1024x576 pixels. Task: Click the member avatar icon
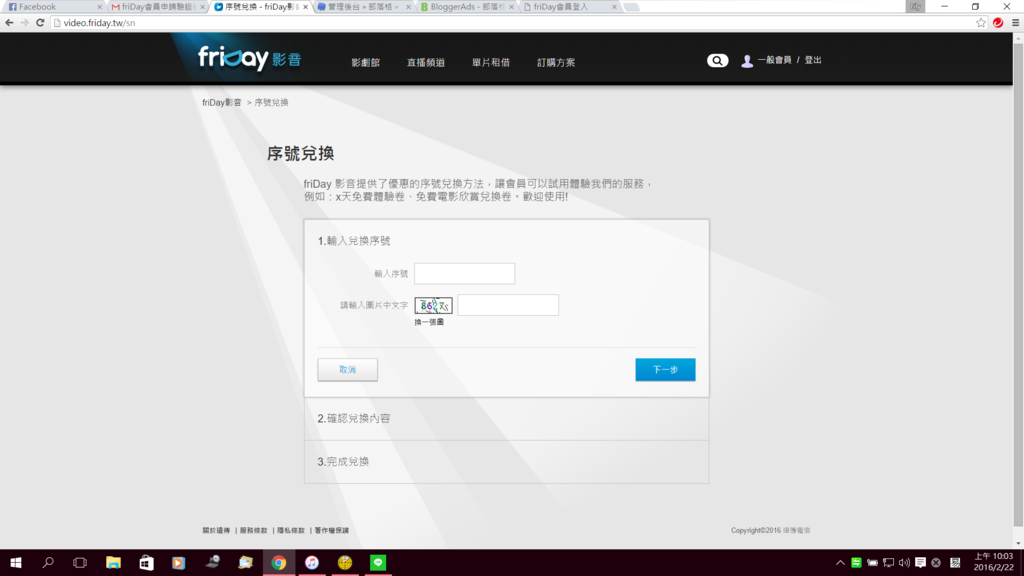pyautogui.click(x=747, y=61)
